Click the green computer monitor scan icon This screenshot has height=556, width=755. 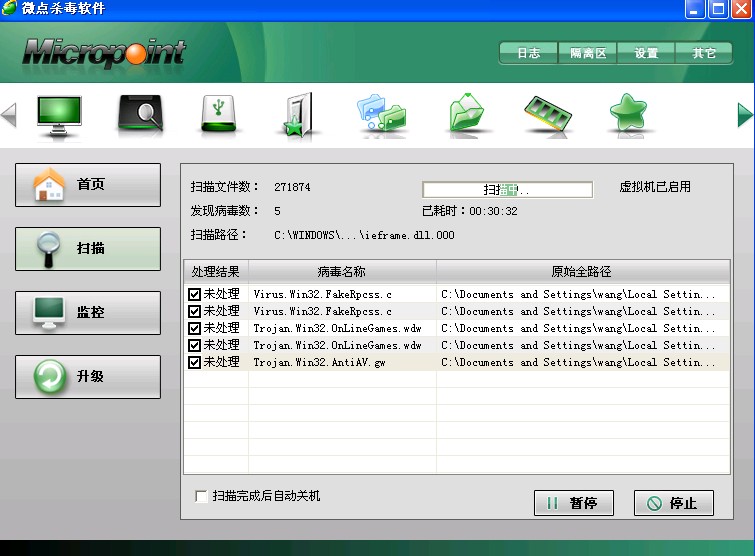59,114
